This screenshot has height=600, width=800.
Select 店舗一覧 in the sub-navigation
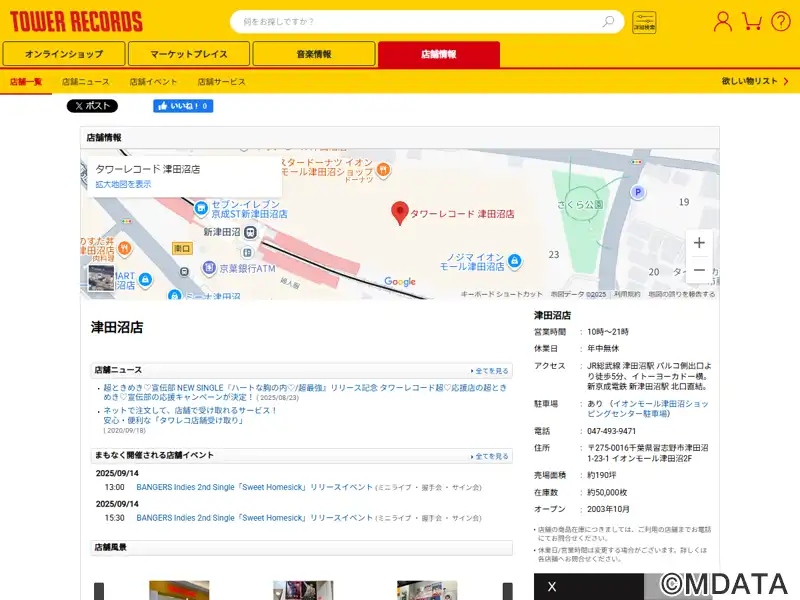tap(26, 82)
